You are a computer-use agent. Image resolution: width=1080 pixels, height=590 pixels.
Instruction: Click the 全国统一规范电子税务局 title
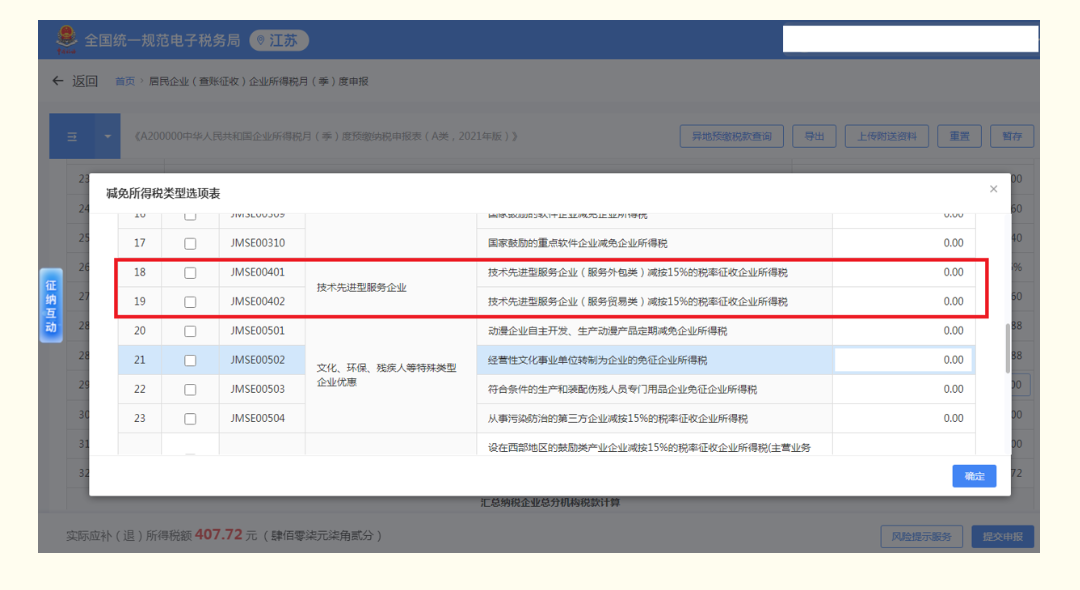click(x=162, y=41)
